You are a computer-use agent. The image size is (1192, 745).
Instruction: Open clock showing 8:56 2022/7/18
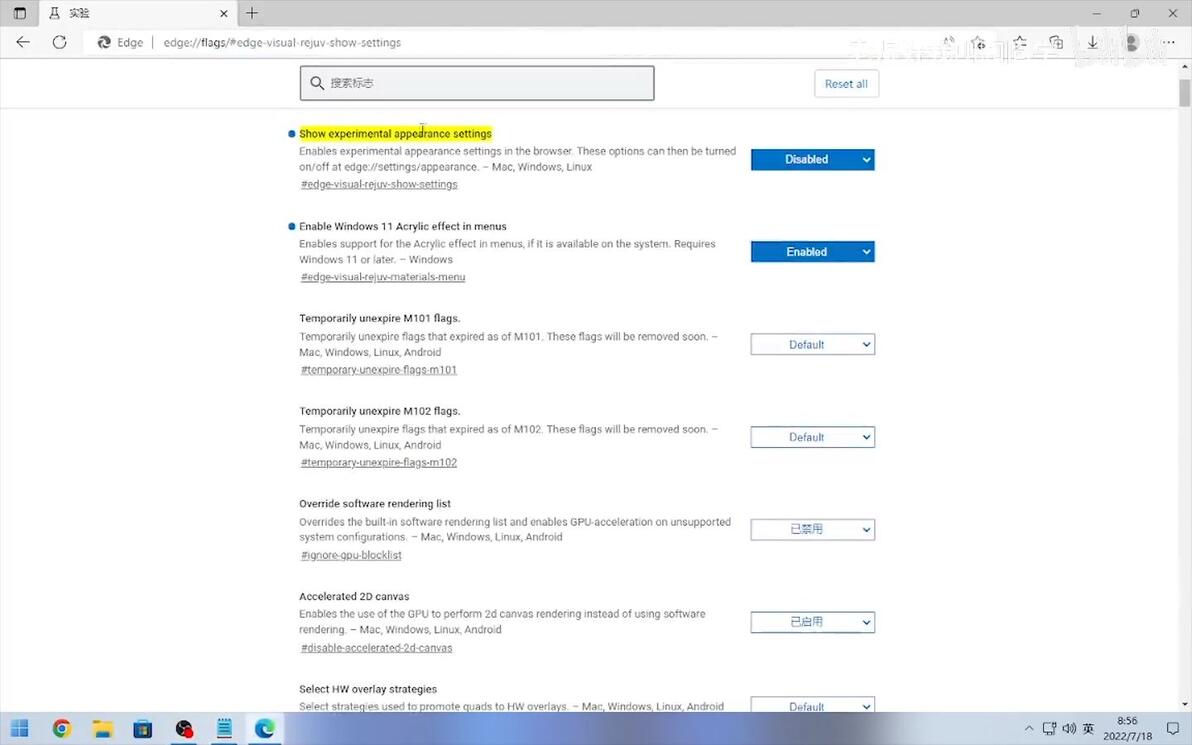1127,728
